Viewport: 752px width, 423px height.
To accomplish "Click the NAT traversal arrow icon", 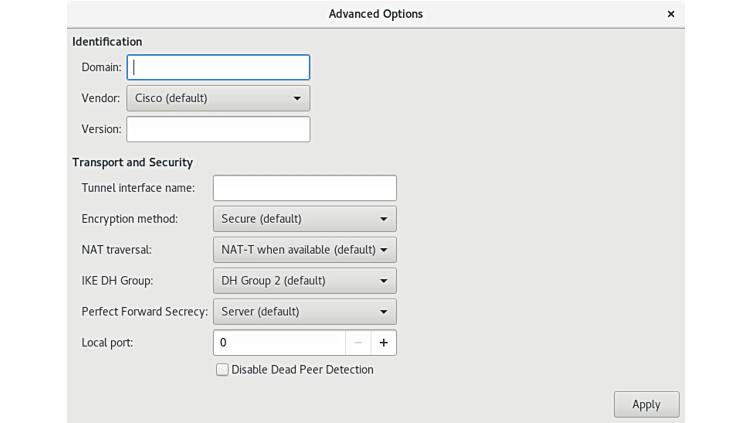I will point(384,250).
